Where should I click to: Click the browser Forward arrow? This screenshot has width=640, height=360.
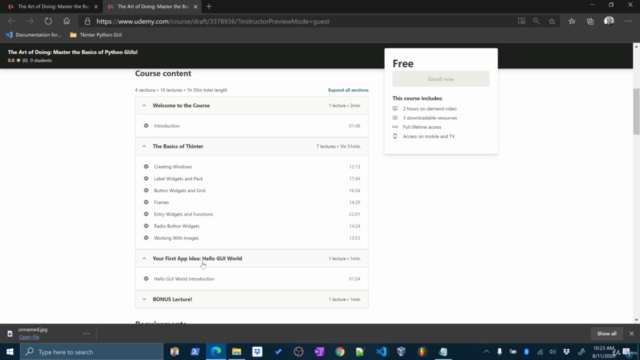(x=29, y=21)
